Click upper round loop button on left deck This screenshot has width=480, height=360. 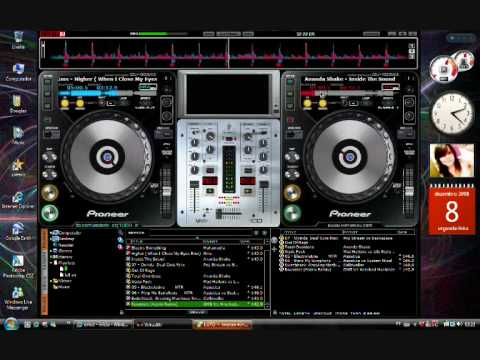(x=167, y=103)
